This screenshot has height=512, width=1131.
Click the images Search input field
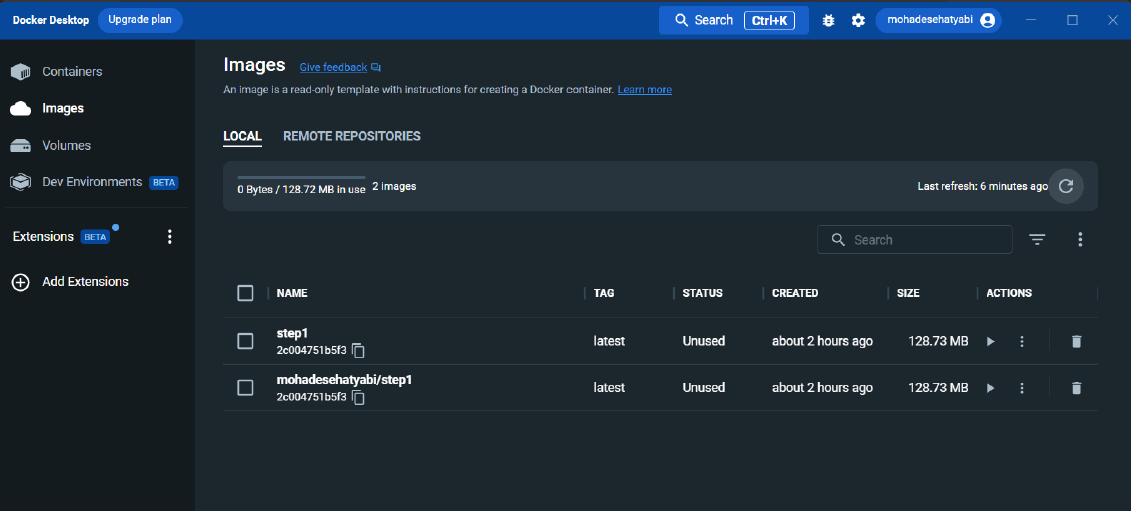(915, 239)
